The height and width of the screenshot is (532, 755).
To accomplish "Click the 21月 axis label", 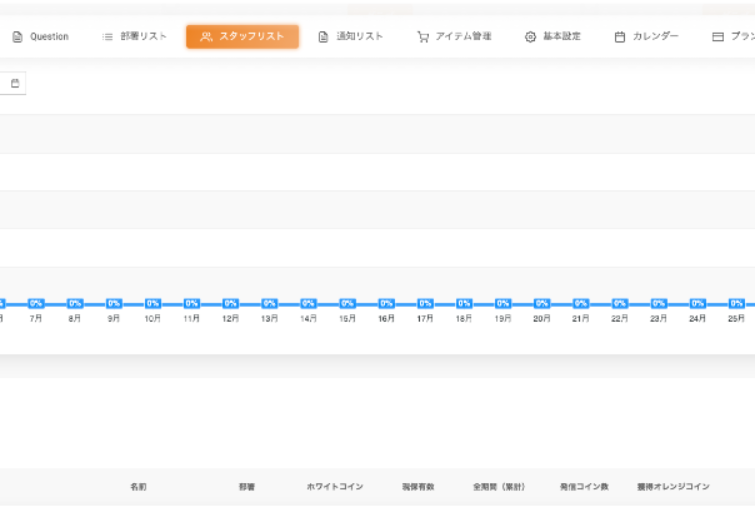I will (581, 319).
